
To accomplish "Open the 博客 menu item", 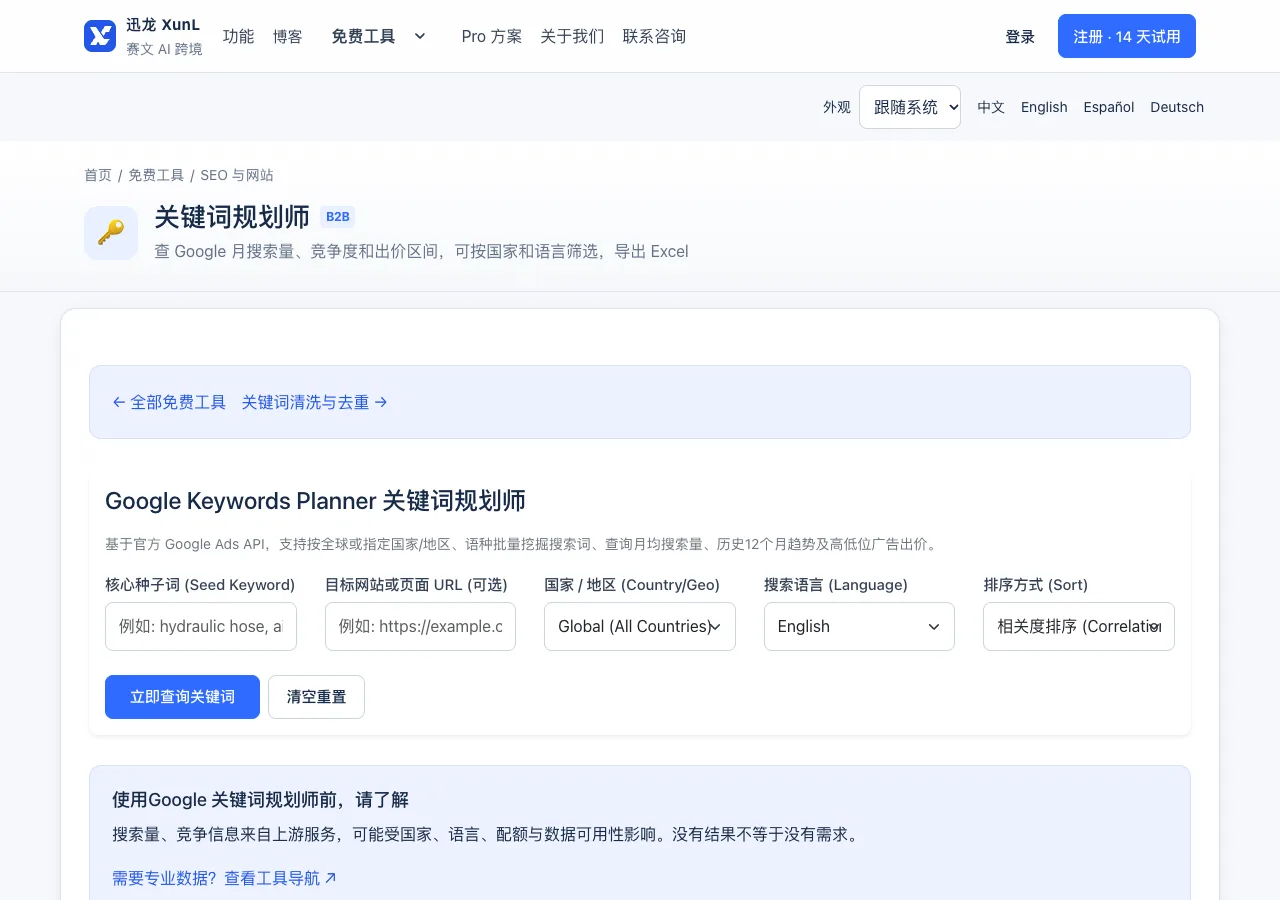I will point(287,36).
